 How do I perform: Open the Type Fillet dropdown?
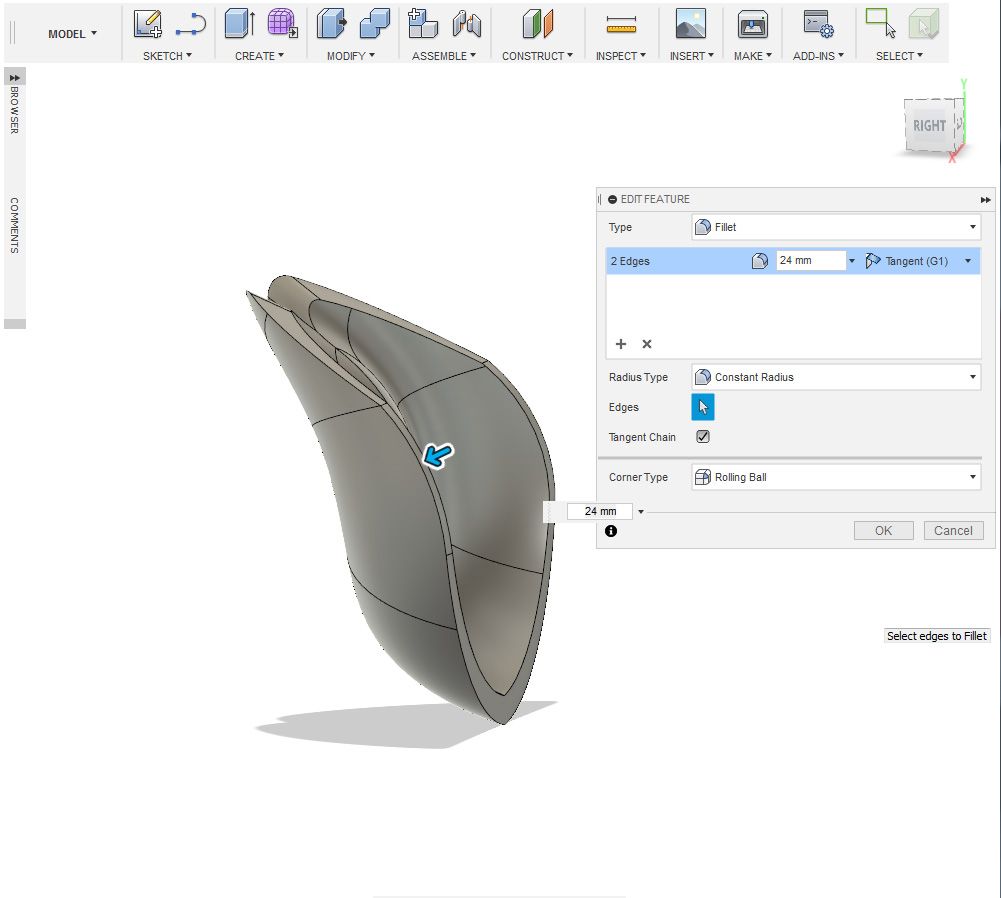click(x=836, y=227)
